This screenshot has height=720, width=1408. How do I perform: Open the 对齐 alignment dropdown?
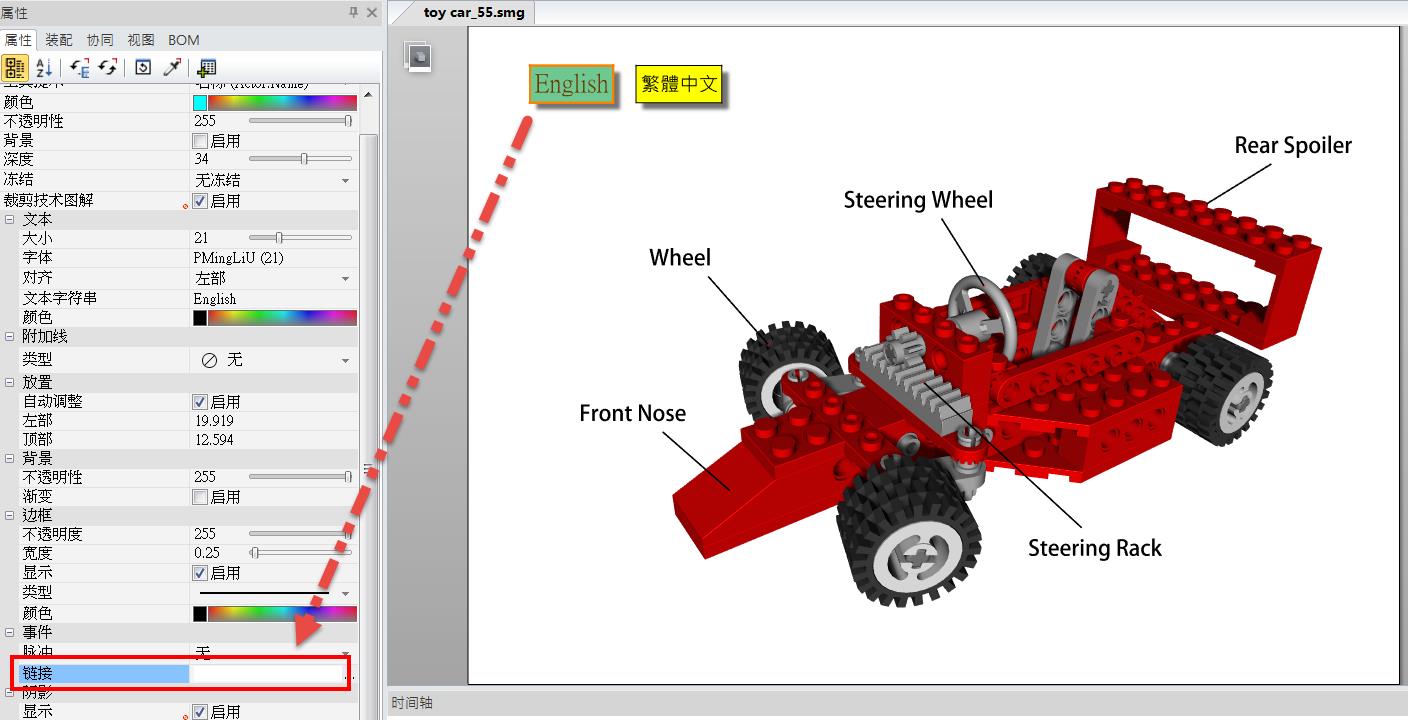tap(345, 279)
